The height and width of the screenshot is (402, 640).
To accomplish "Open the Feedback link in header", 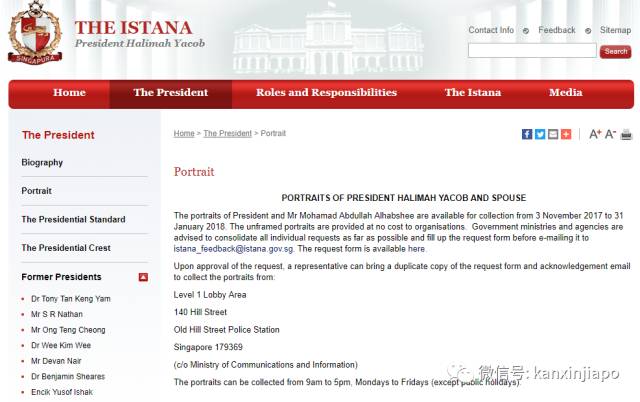I will coord(556,30).
